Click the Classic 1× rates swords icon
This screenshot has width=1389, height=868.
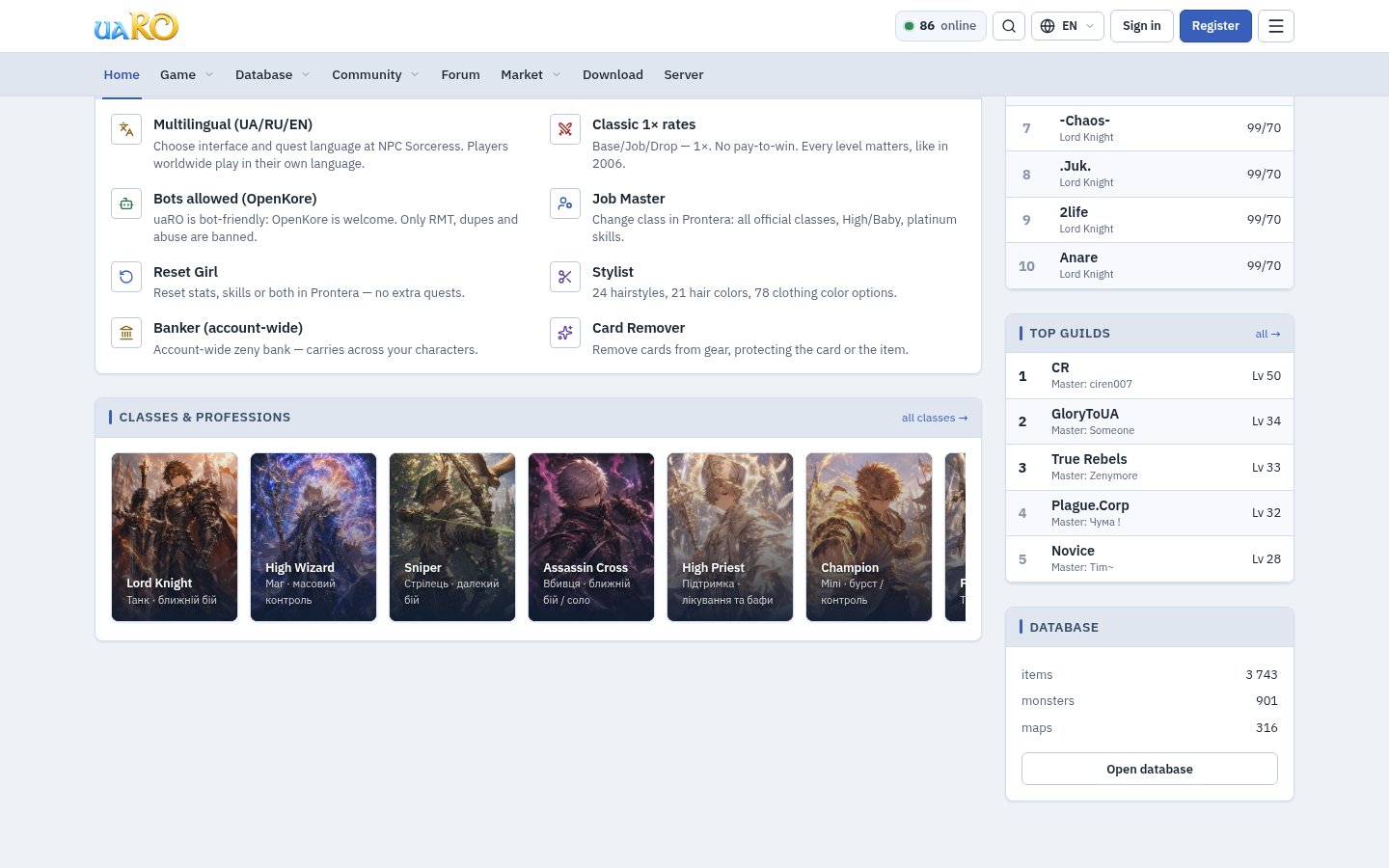pyautogui.click(x=565, y=129)
